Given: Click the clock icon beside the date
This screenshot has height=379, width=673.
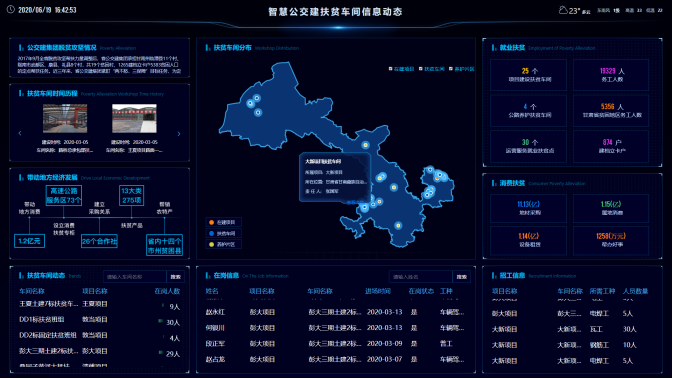Looking at the screenshot, I should pyautogui.click(x=11, y=9).
